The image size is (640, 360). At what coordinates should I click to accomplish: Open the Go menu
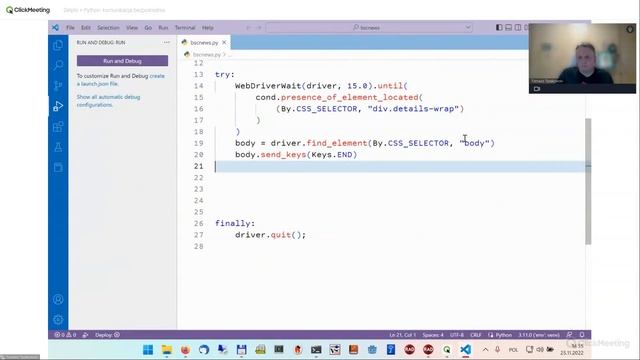[x=148, y=28]
